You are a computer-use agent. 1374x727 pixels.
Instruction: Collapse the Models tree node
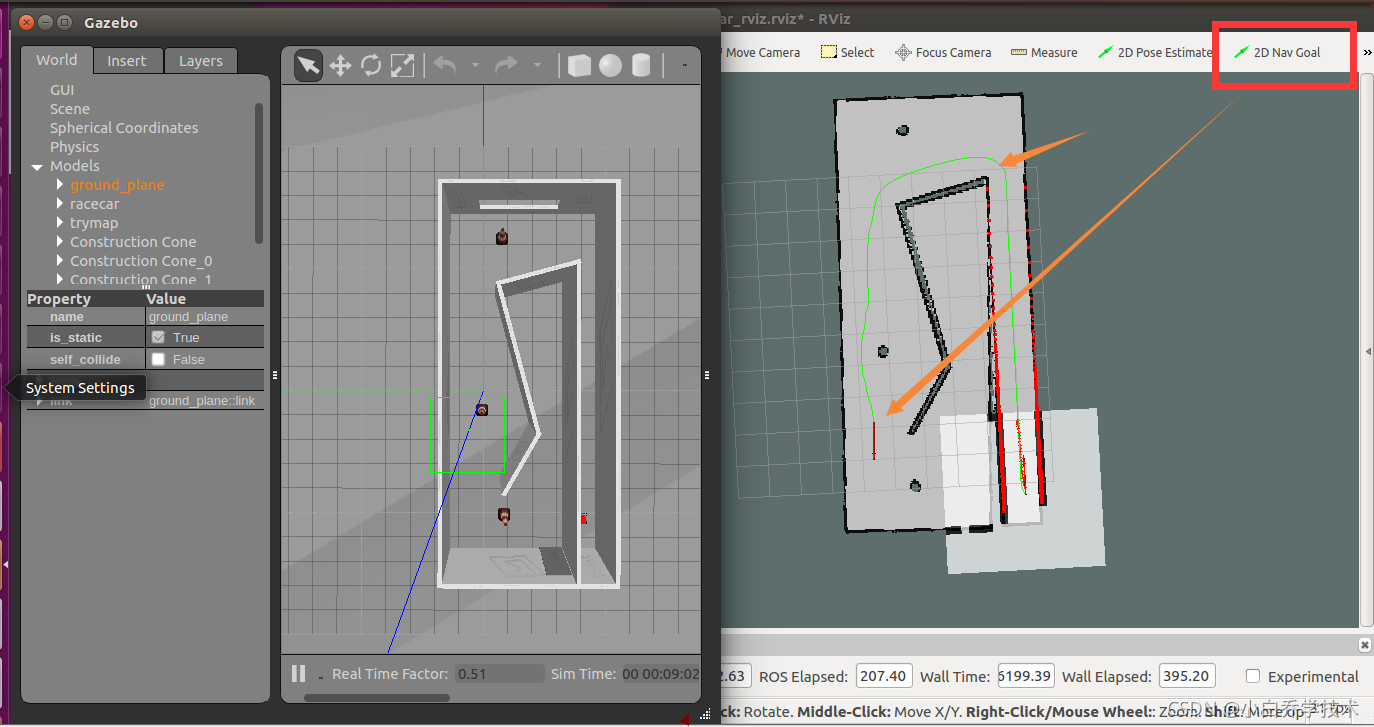click(x=37, y=166)
